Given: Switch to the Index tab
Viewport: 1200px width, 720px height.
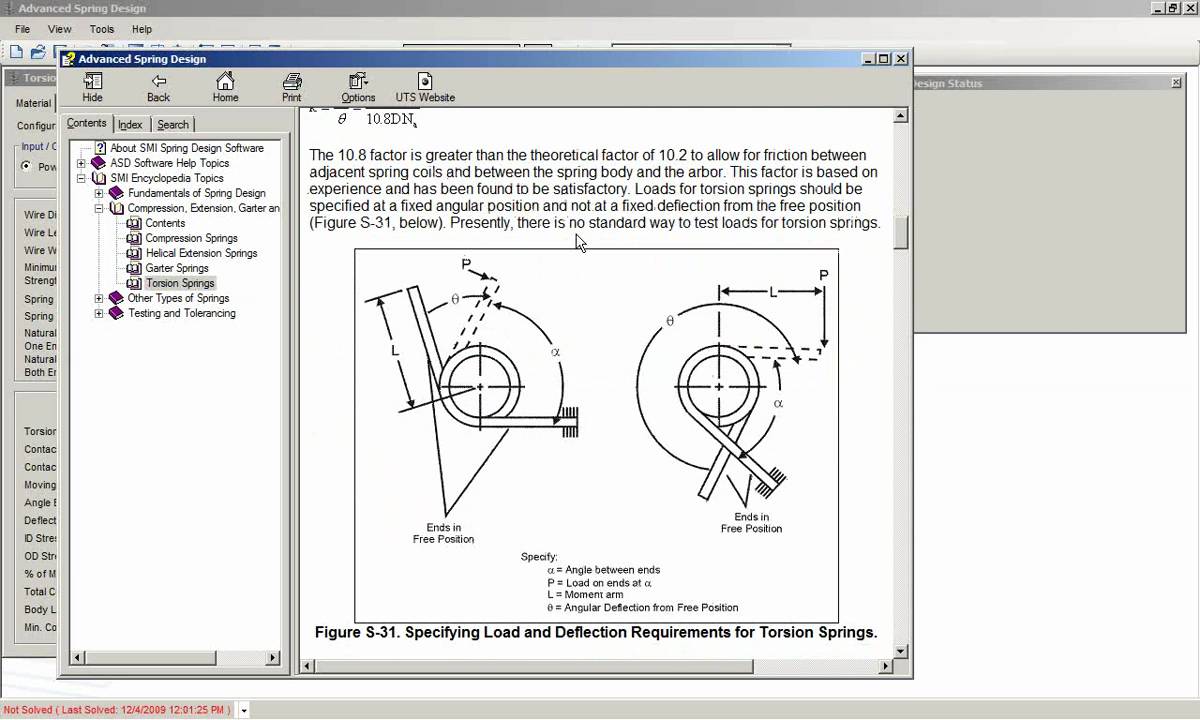Looking at the screenshot, I should tap(130, 124).
